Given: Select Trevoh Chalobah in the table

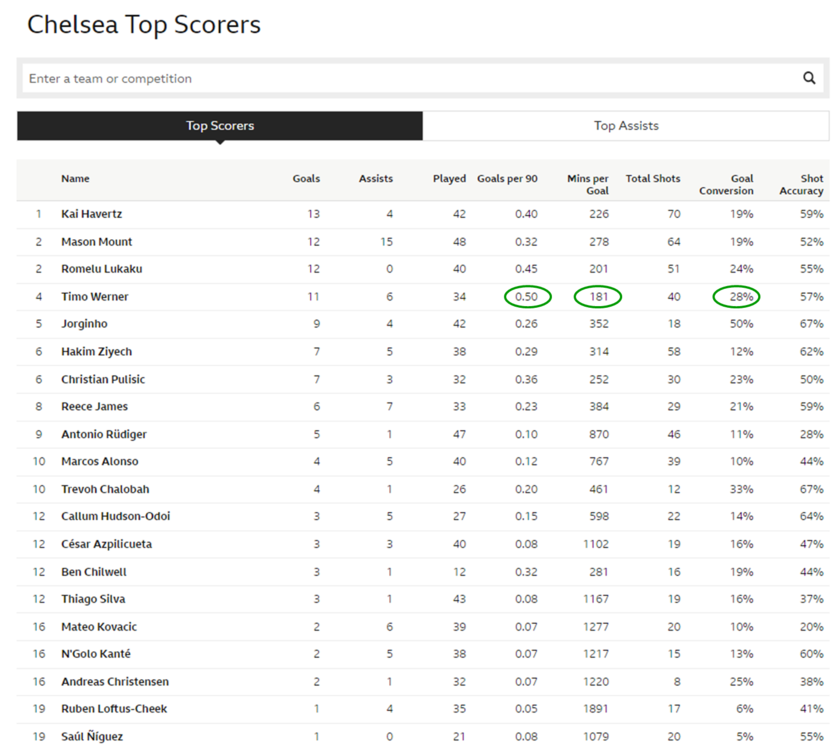Looking at the screenshot, I should tap(105, 489).
